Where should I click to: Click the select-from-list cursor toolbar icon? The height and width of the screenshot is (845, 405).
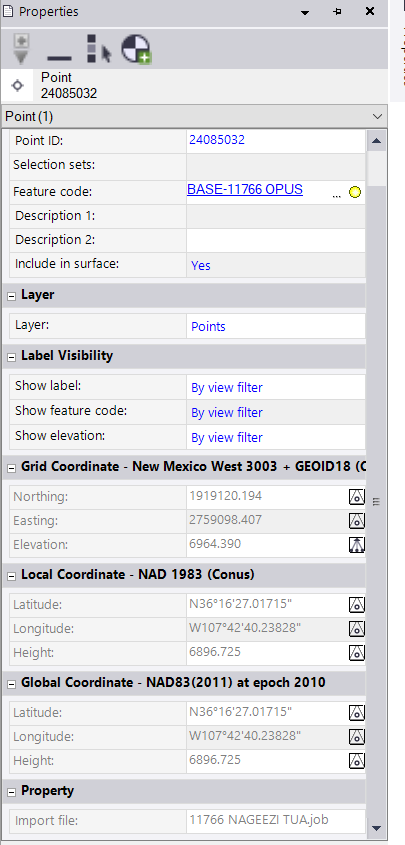(98, 50)
